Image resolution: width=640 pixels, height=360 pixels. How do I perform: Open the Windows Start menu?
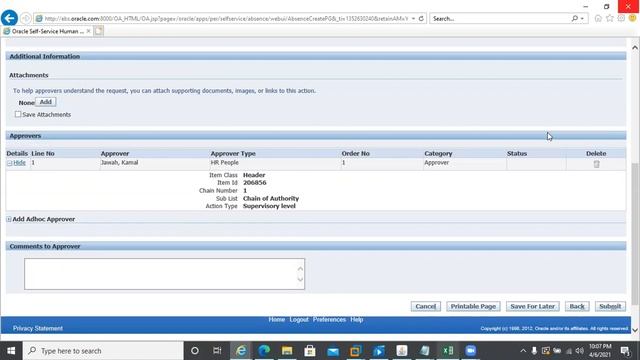click(11, 351)
